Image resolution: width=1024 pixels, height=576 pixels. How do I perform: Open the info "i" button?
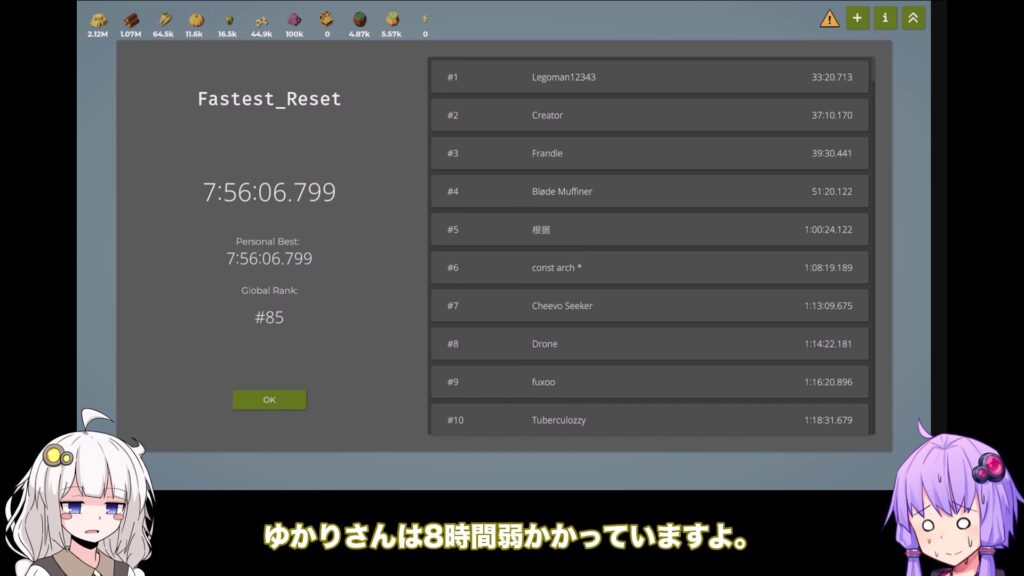885,18
